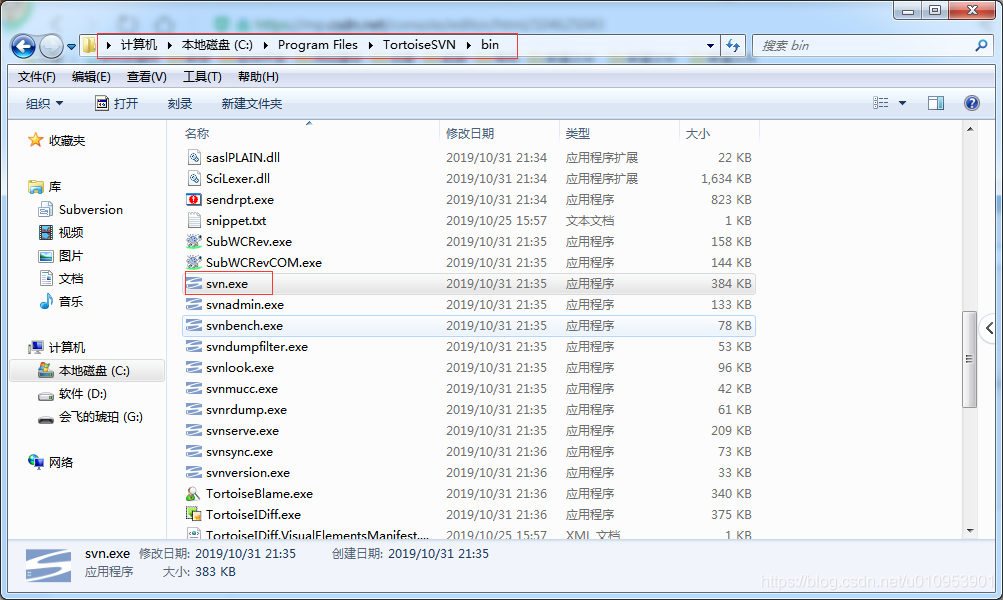Click SubWCRev.exe file icon
The width and height of the screenshot is (1003, 600).
(194, 242)
